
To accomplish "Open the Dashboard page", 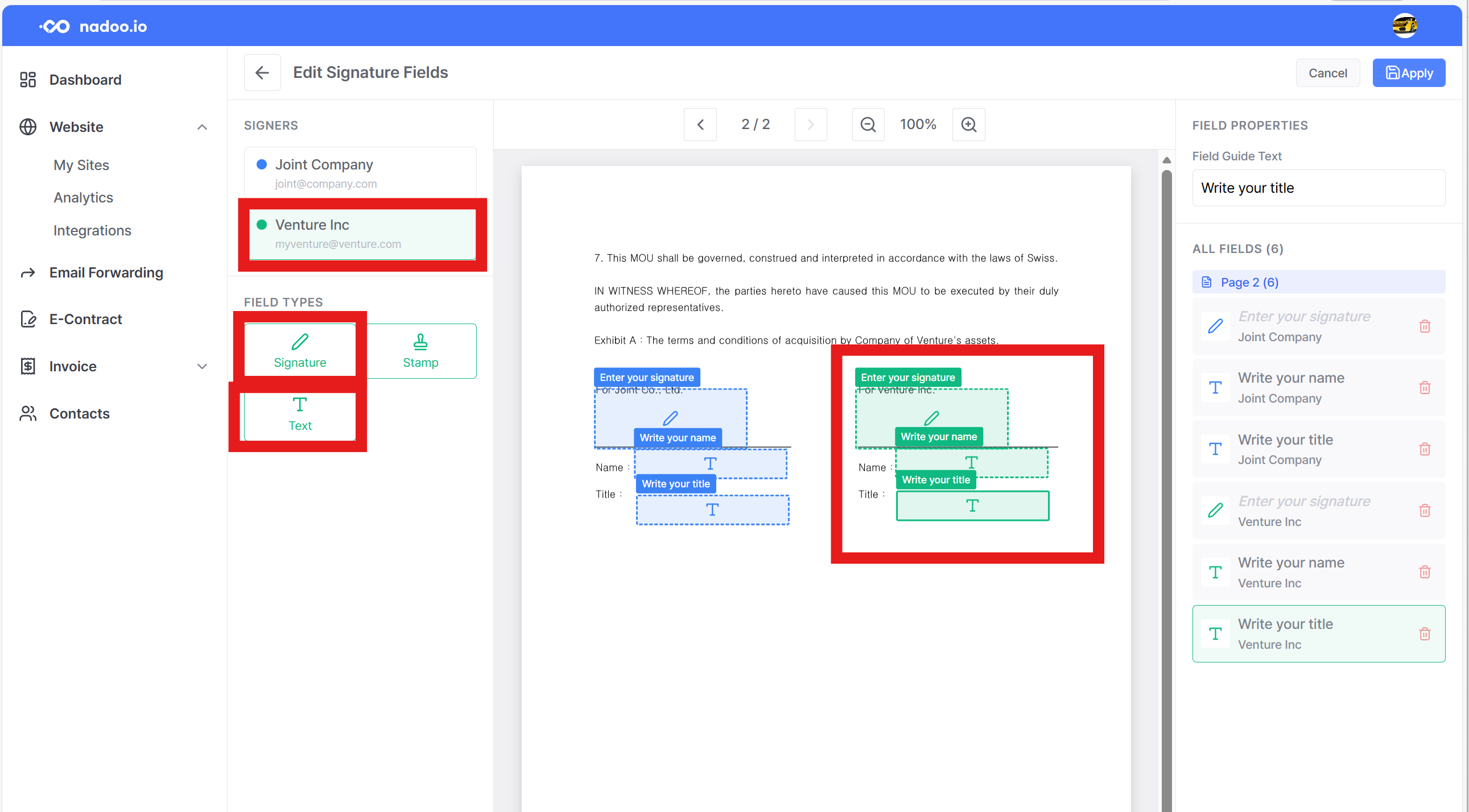I will (x=85, y=80).
